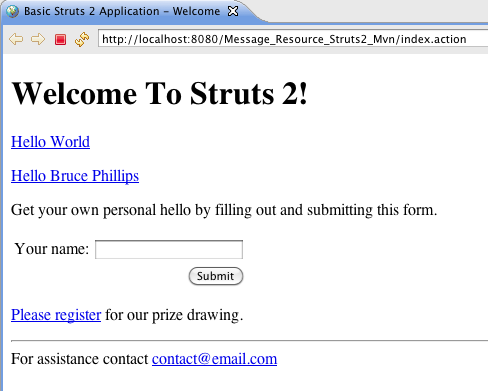Click the browser forward arrow icon
Viewport: 488px width, 391px height.
click(x=38, y=39)
